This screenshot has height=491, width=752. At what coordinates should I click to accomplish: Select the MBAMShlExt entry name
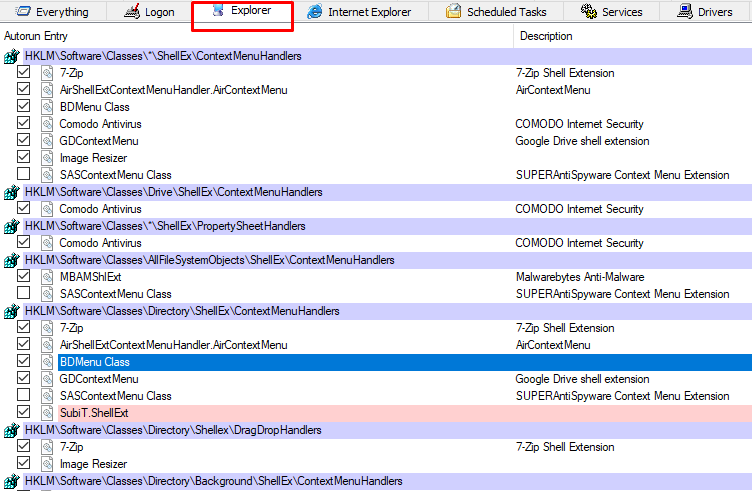(x=90, y=277)
